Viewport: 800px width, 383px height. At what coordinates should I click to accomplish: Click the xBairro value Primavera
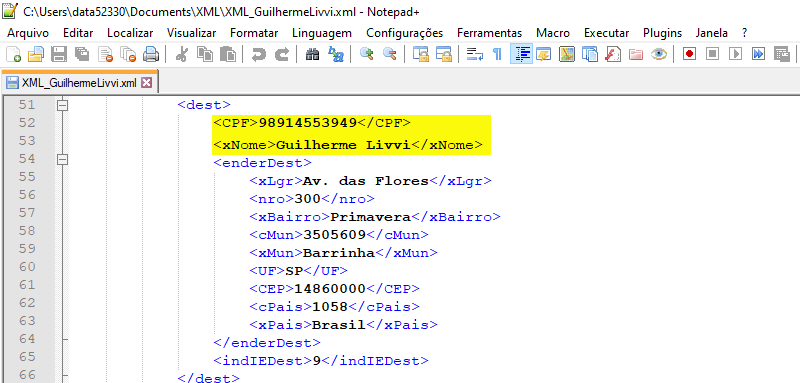point(370,217)
